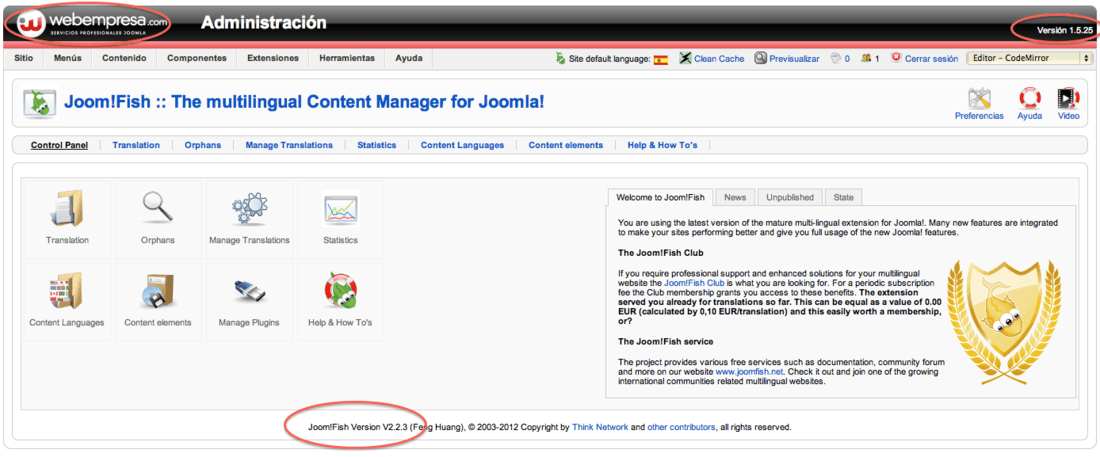Viewport: 1100px width, 457px height.
Task: Open Manage Translations gears icon
Action: [x=249, y=209]
